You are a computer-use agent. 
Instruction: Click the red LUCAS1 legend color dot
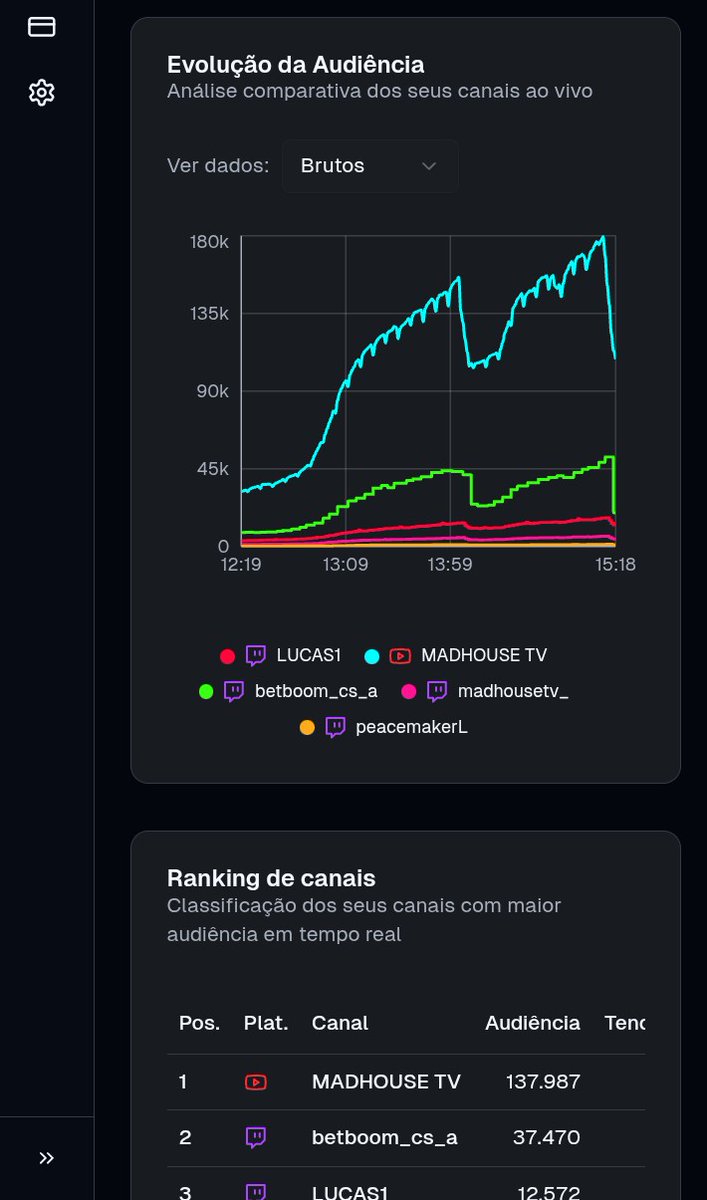227,656
